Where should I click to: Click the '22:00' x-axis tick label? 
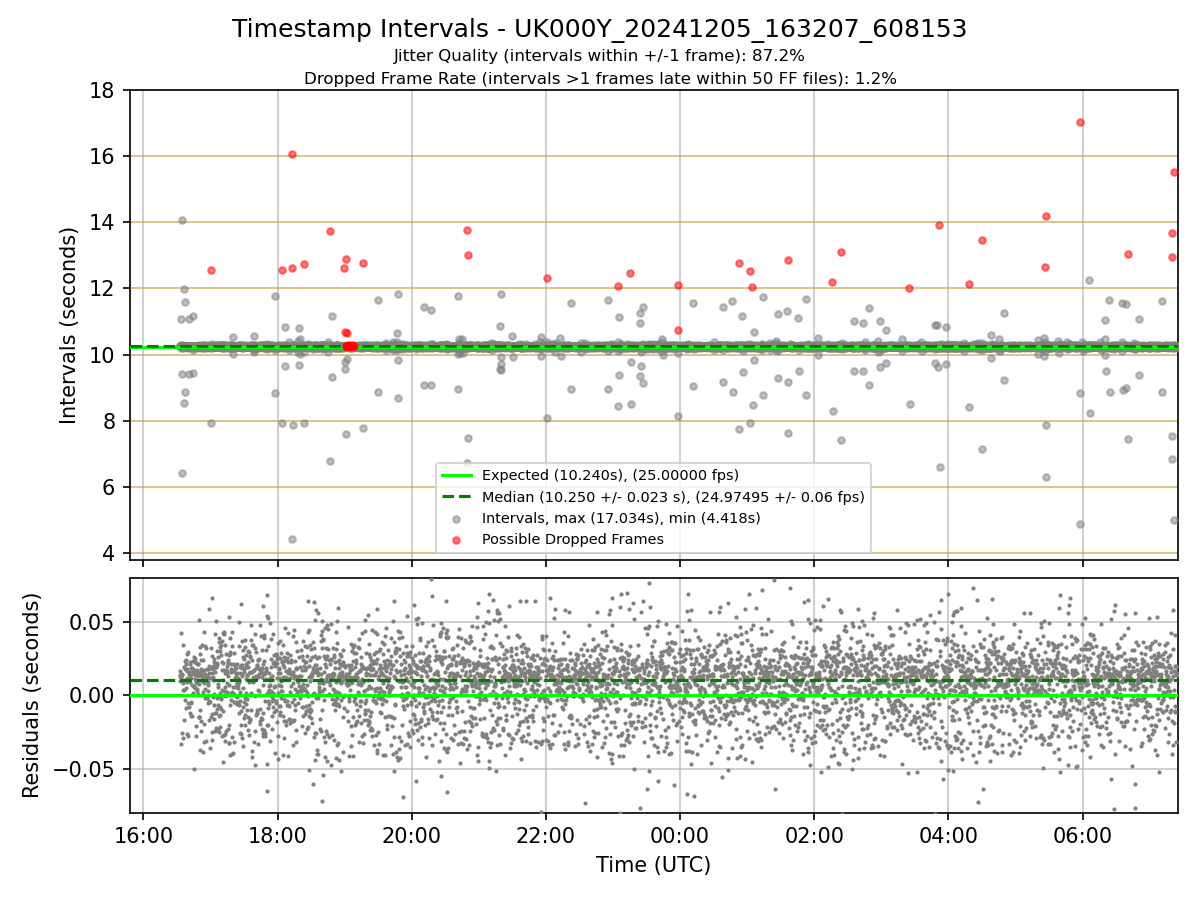545,834
